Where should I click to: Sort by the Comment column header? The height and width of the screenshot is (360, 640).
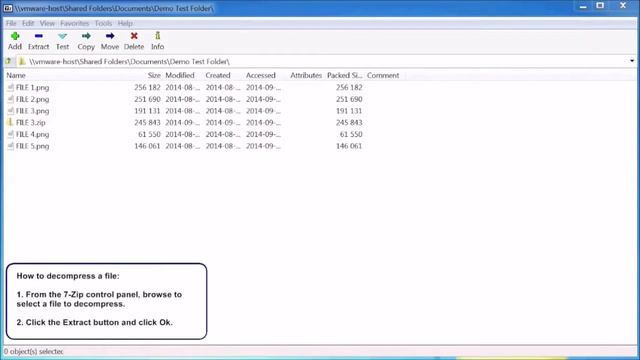click(x=383, y=75)
